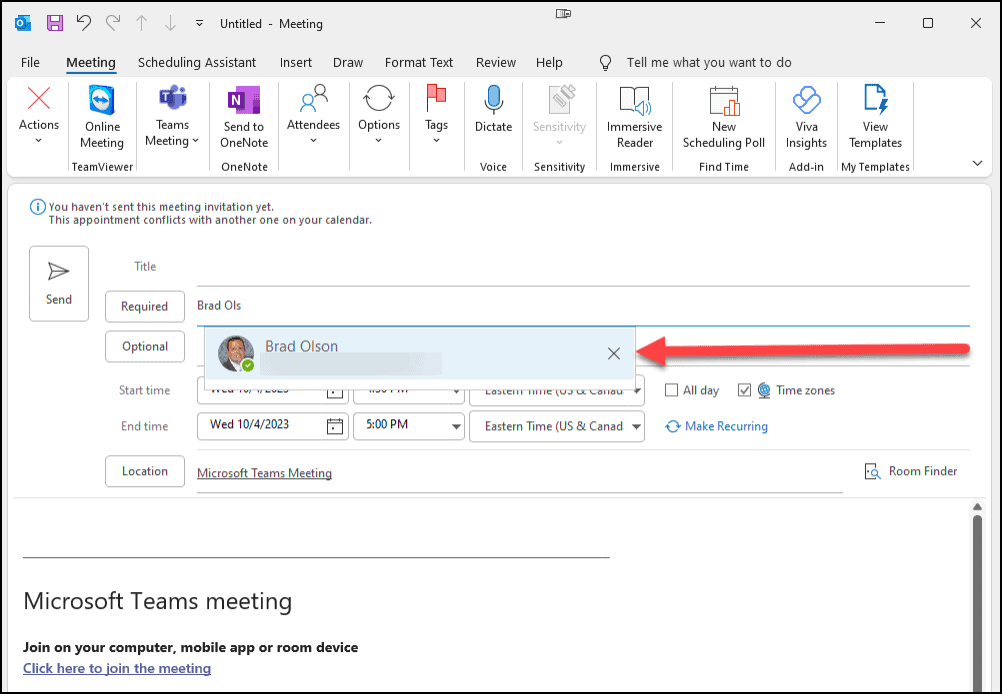Screen dimensions: 1002x694
Task: Collapse the ribbon with the chevron
Action: click(x=977, y=164)
